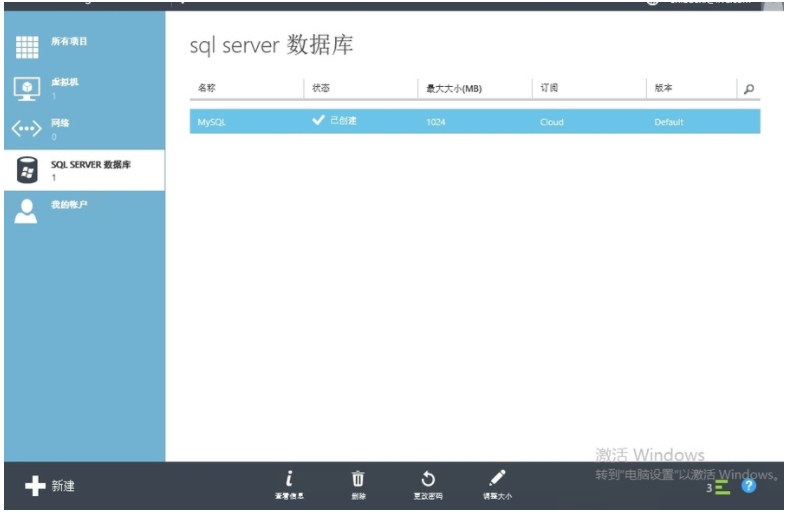Click the search magnifier in table header
The height and width of the screenshot is (513, 788).
click(749, 89)
